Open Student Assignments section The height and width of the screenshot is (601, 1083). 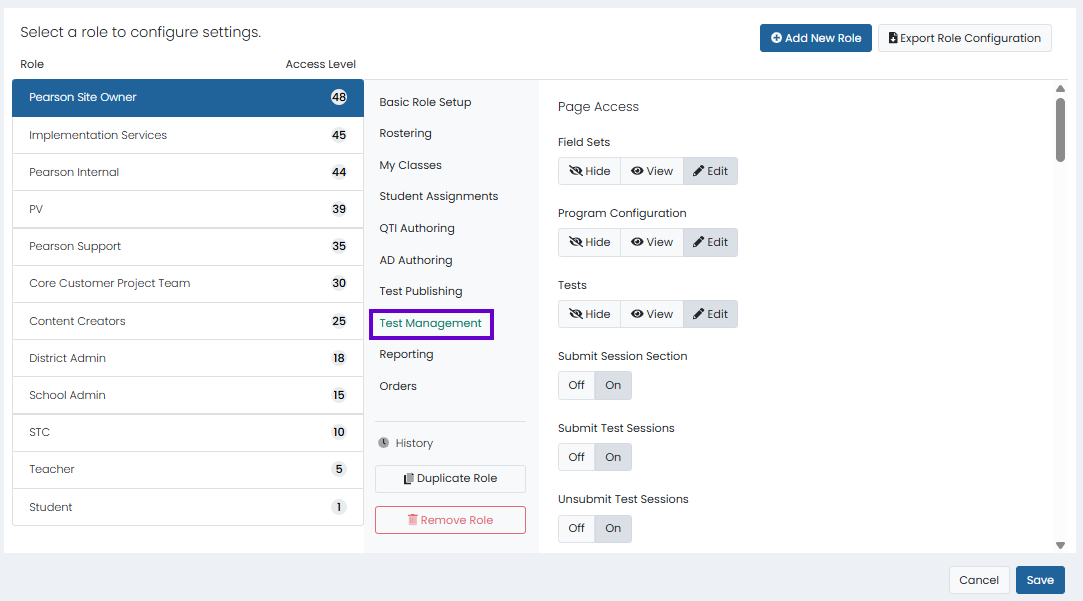[x=439, y=196]
